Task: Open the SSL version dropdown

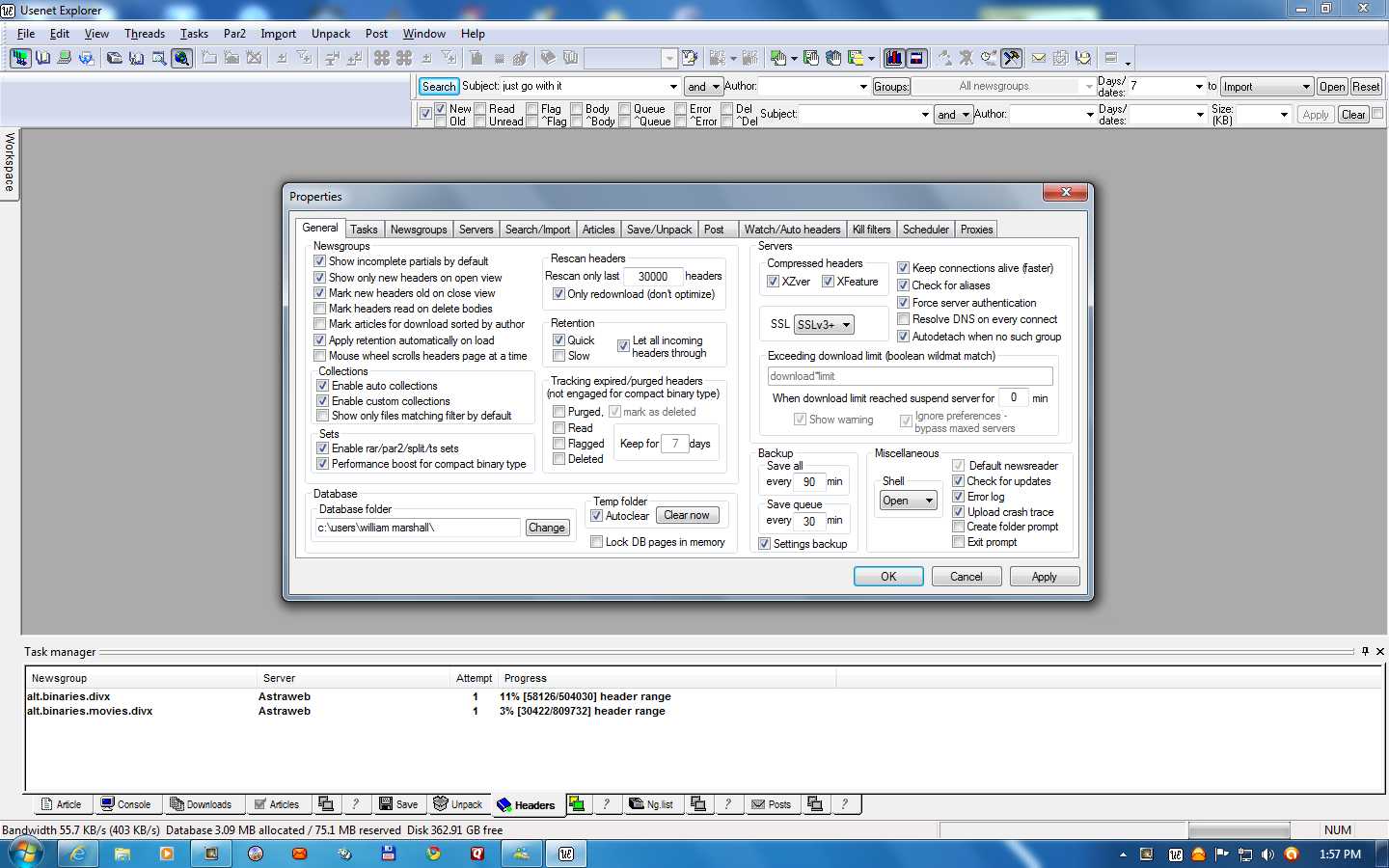Action: tap(824, 325)
